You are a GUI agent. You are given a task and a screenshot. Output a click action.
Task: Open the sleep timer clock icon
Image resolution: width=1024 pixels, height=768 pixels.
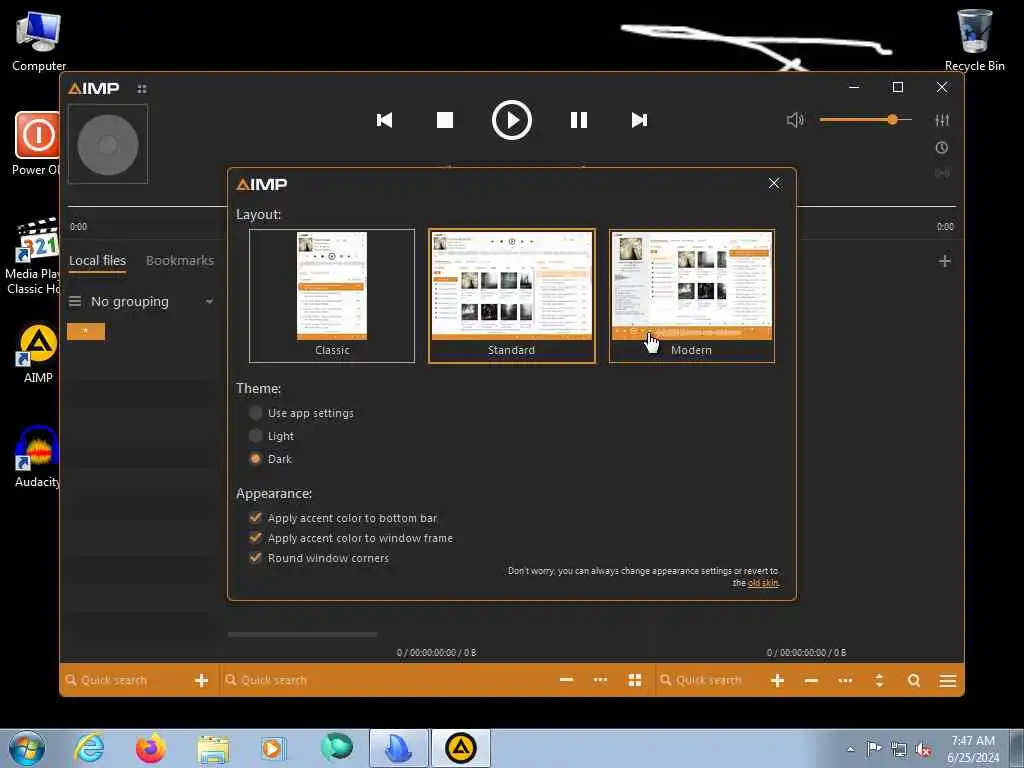point(942,148)
